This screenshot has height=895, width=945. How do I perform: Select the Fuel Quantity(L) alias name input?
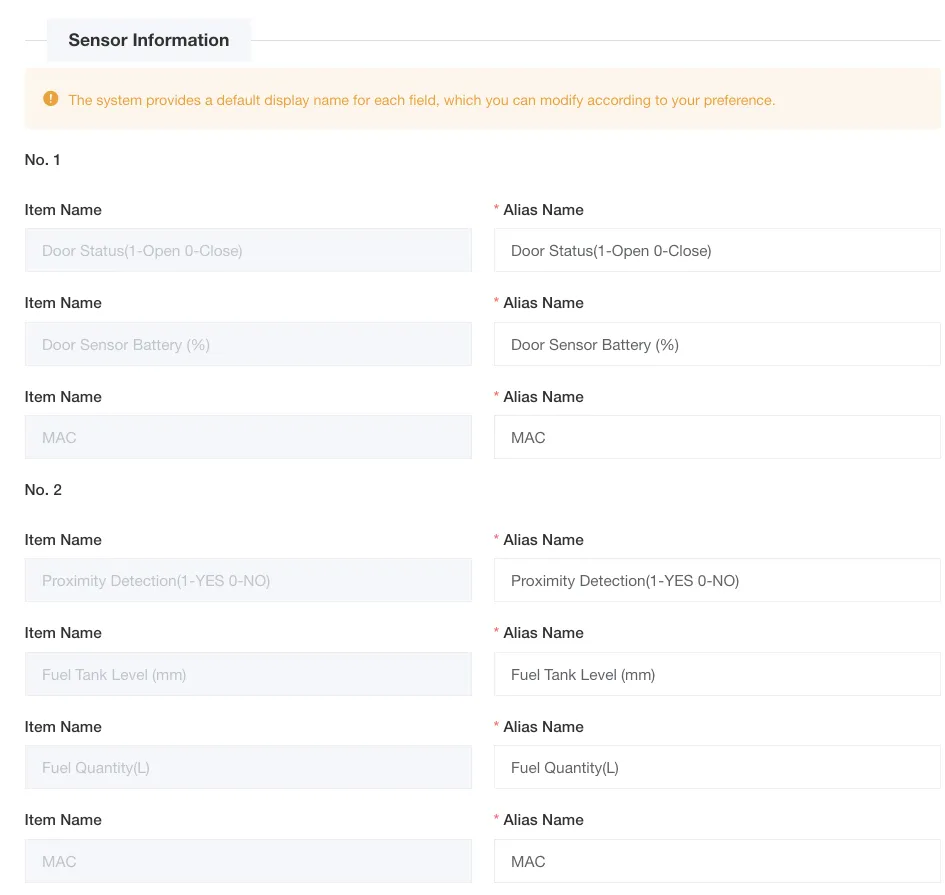pyautogui.click(x=716, y=768)
